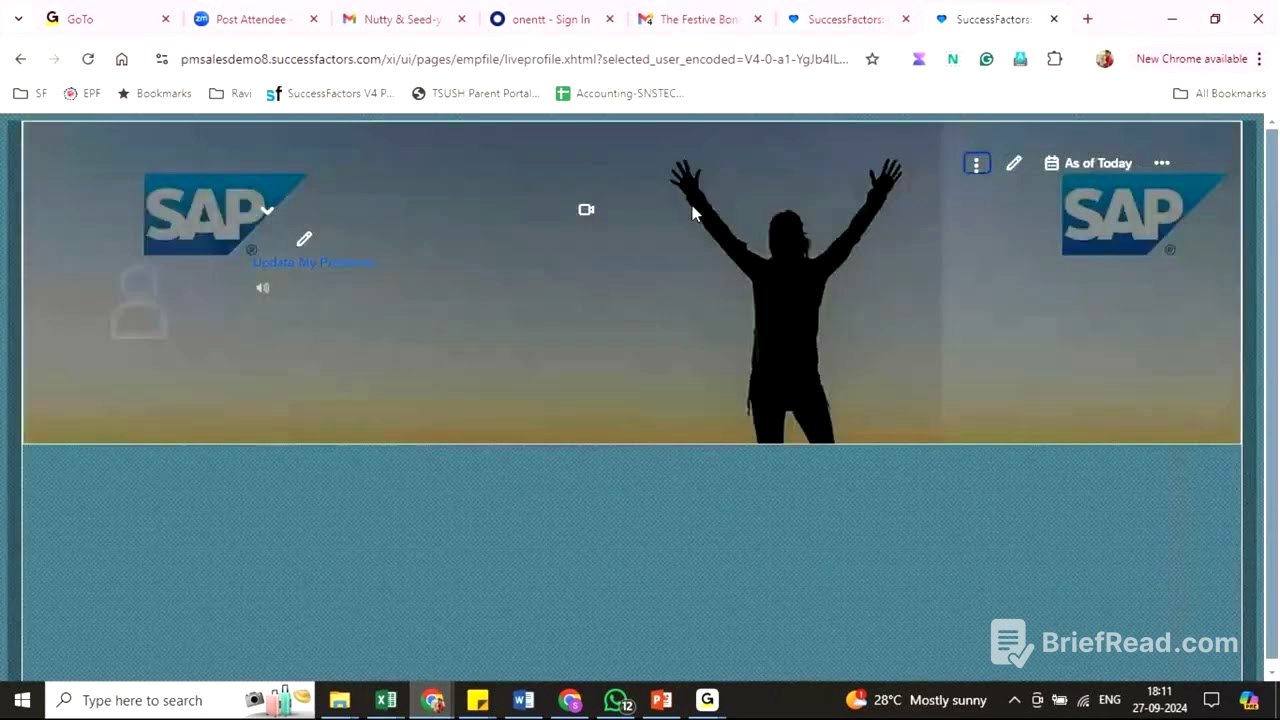Edit profile info using the pencil icon near avatar
The image size is (1280, 720).
coord(304,239)
